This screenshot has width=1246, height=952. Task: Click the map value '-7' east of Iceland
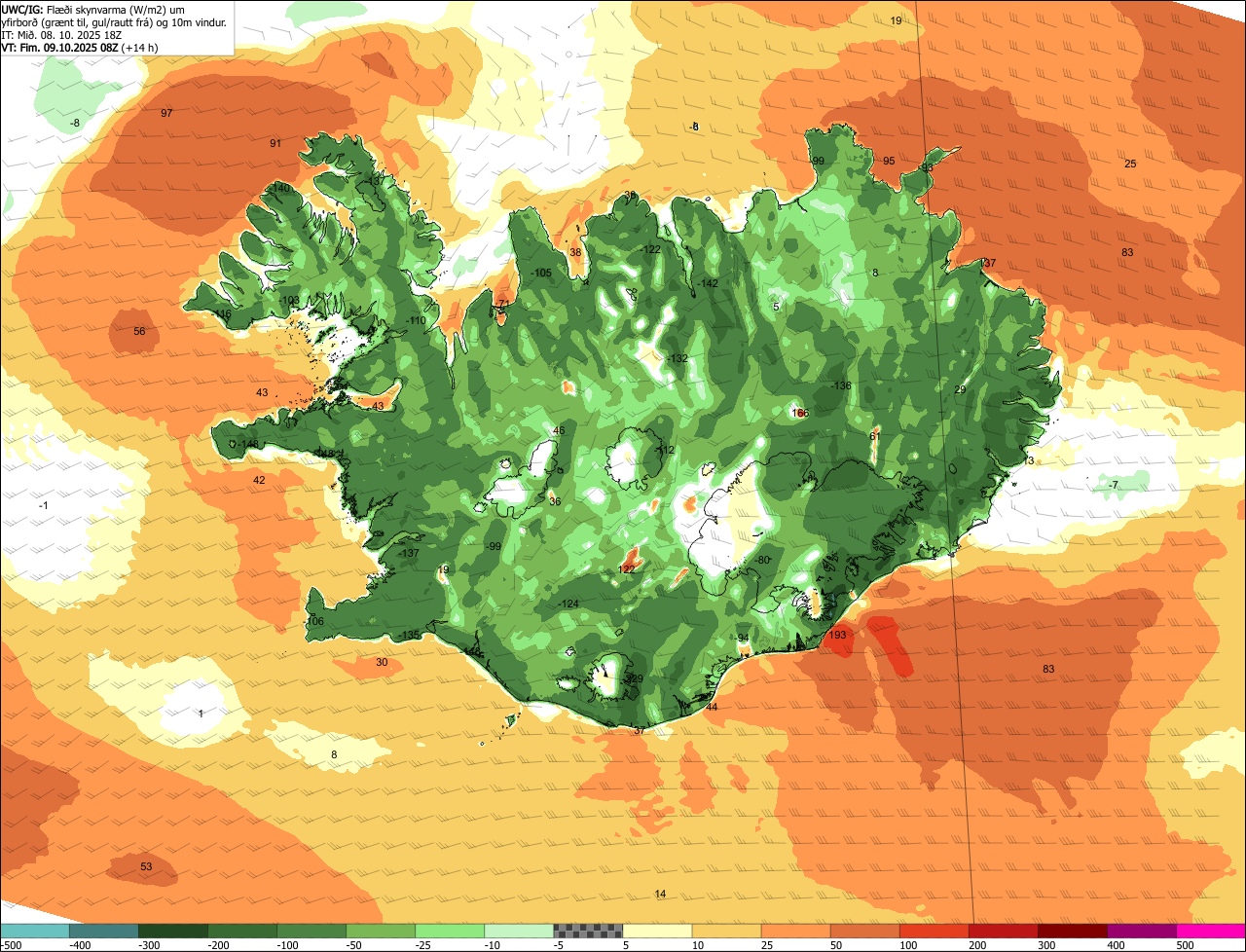(x=1113, y=485)
